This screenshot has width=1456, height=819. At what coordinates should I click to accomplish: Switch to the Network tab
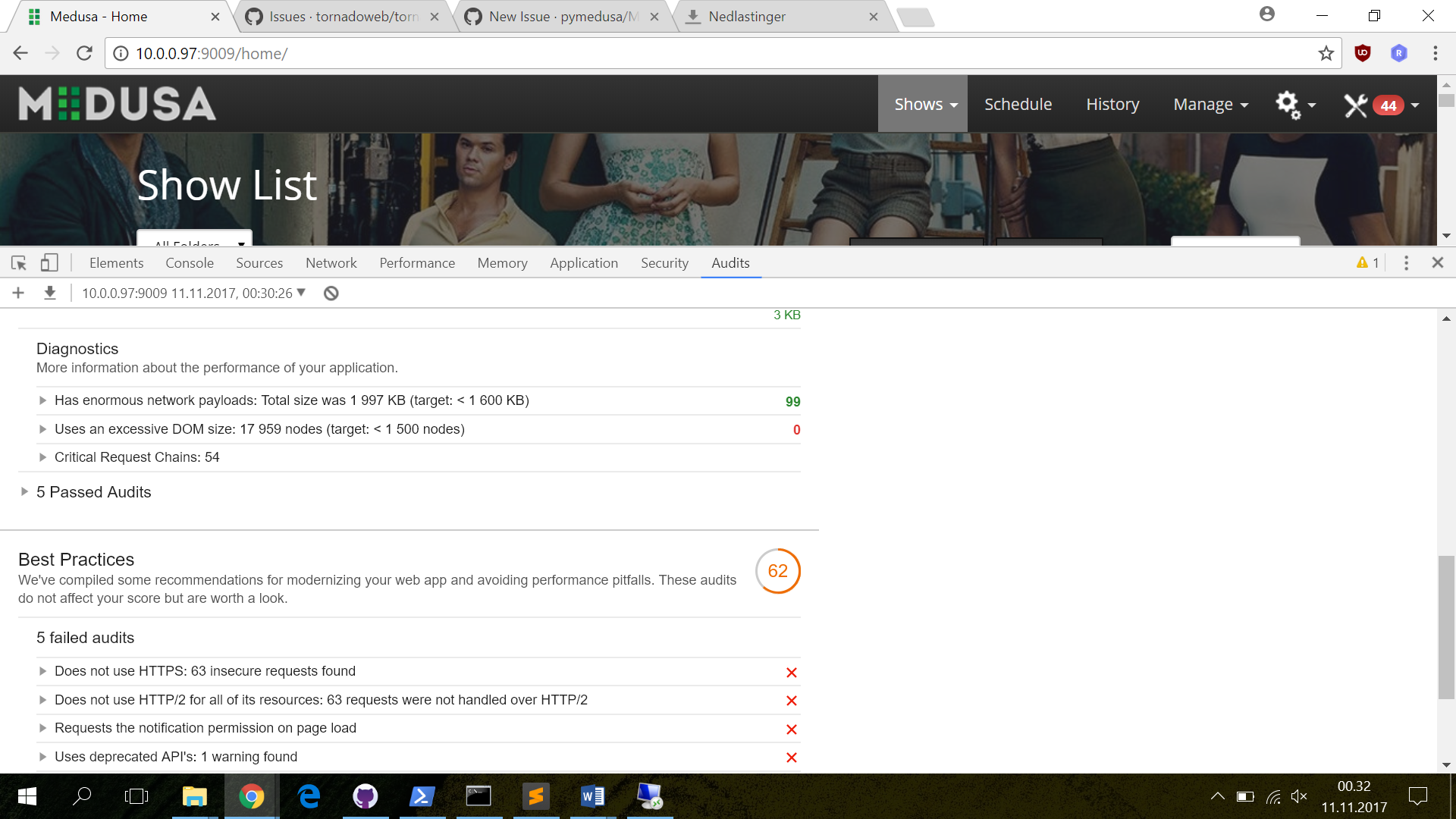(x=331, y=262)
